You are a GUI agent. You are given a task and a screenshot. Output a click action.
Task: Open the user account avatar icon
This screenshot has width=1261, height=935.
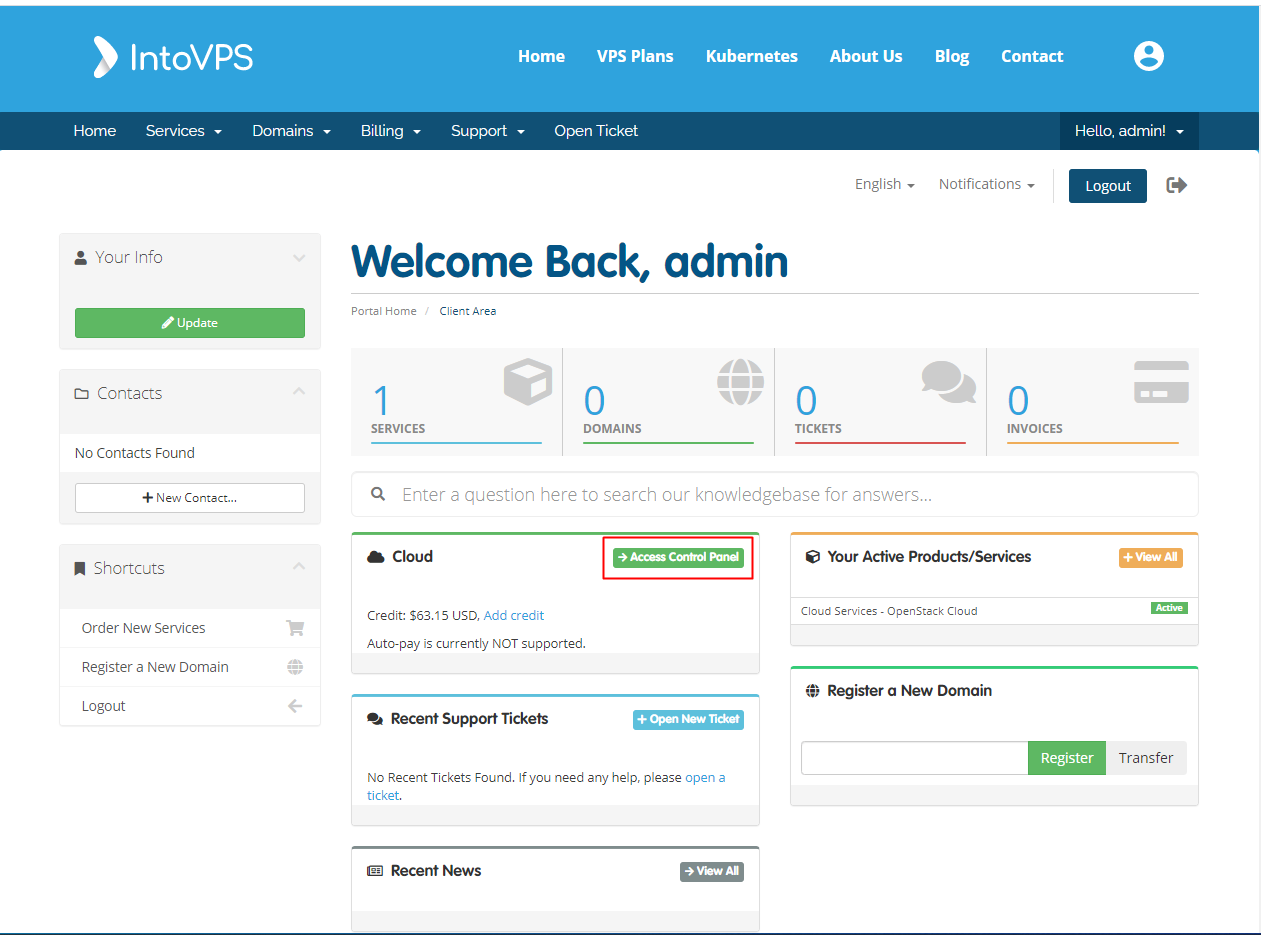coord(1149,56)
